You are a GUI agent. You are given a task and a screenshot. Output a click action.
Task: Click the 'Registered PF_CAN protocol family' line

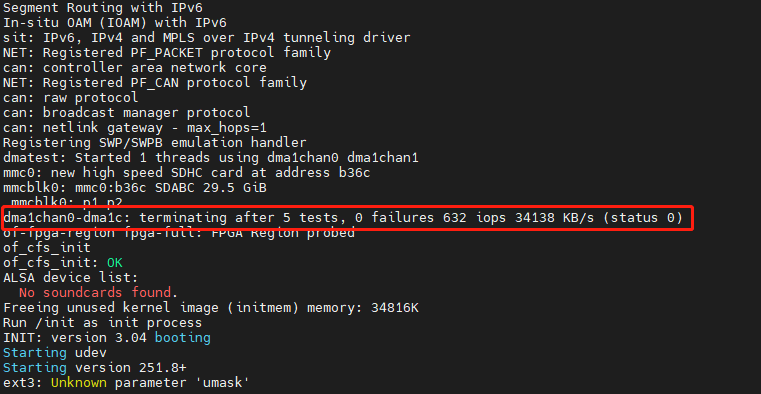(155, 83)
